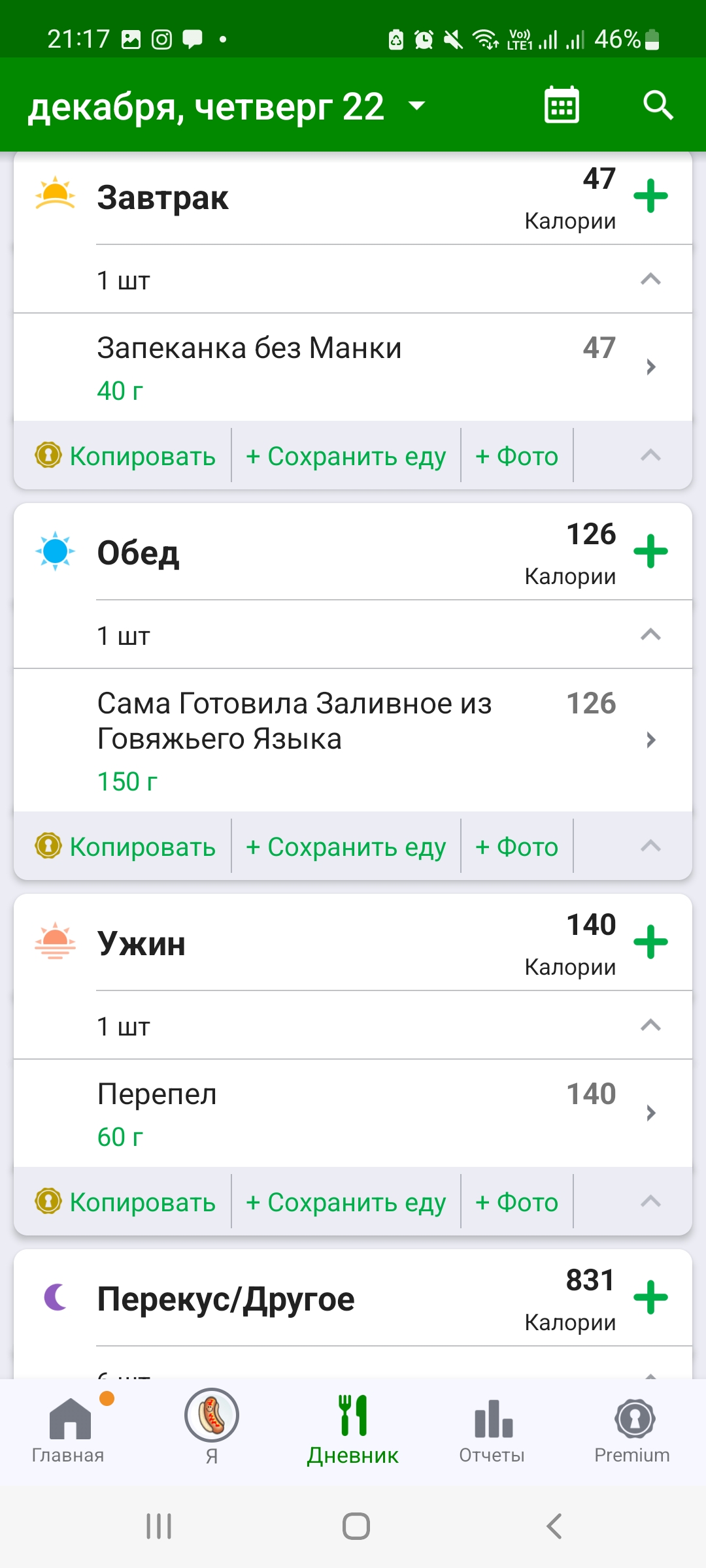
Task: Open the Перепел food entry
Action: click(x=353, y=1113)
